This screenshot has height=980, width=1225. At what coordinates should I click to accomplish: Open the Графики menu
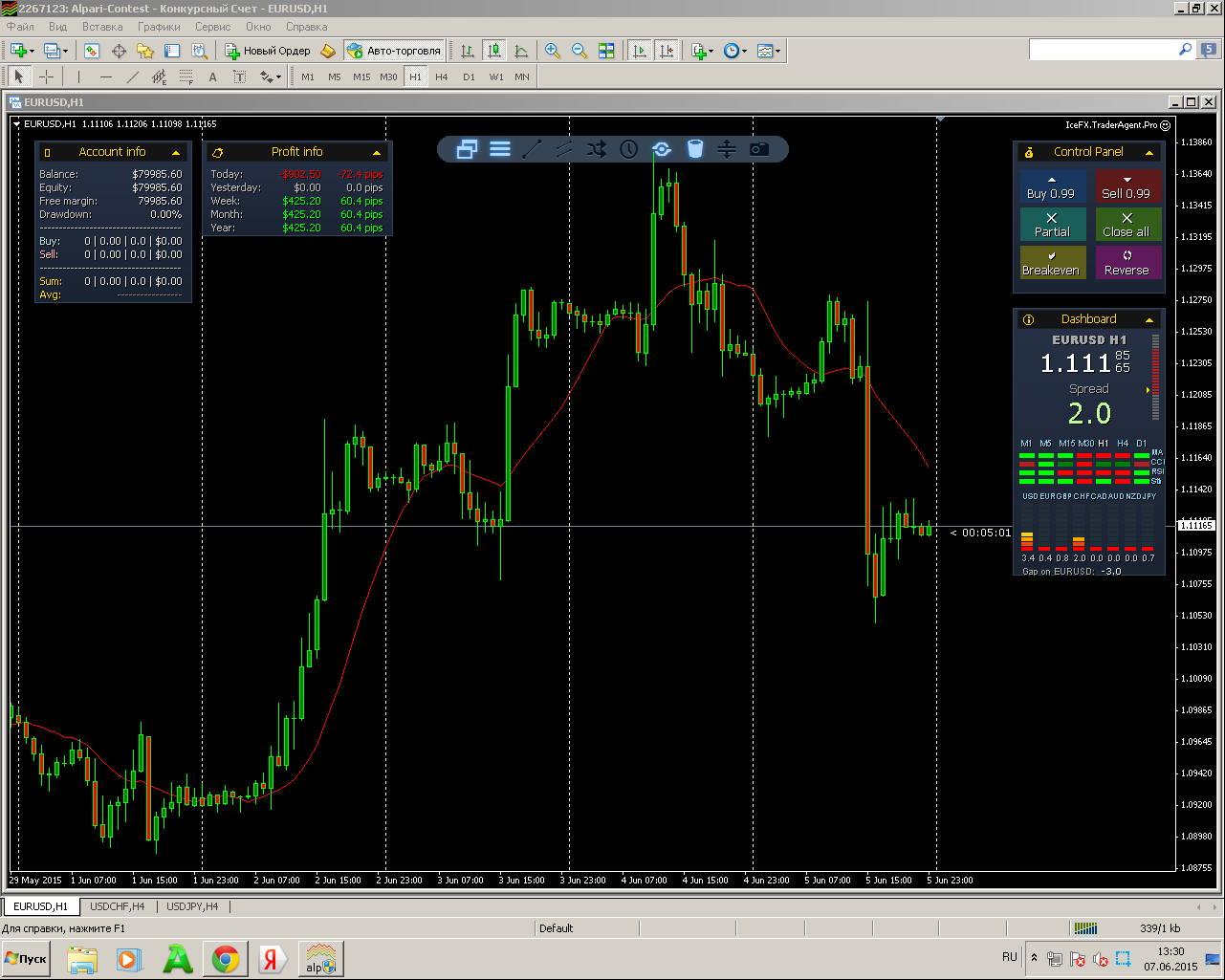pos(159,27)
